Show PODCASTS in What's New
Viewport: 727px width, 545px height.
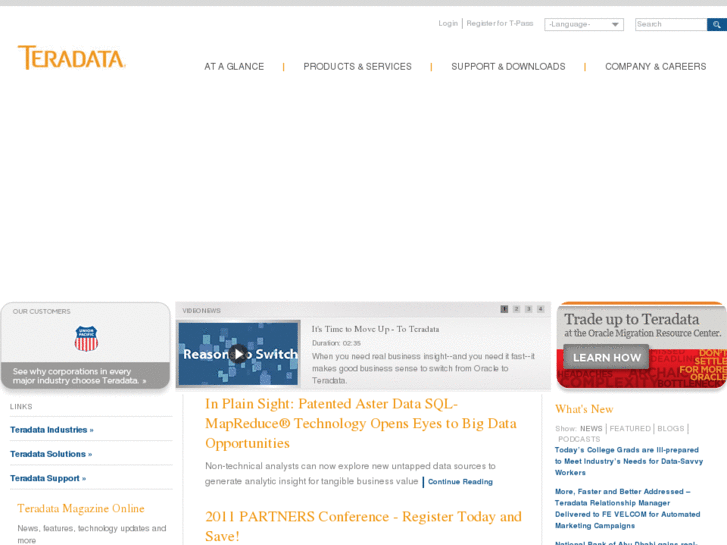pos(579,439)
